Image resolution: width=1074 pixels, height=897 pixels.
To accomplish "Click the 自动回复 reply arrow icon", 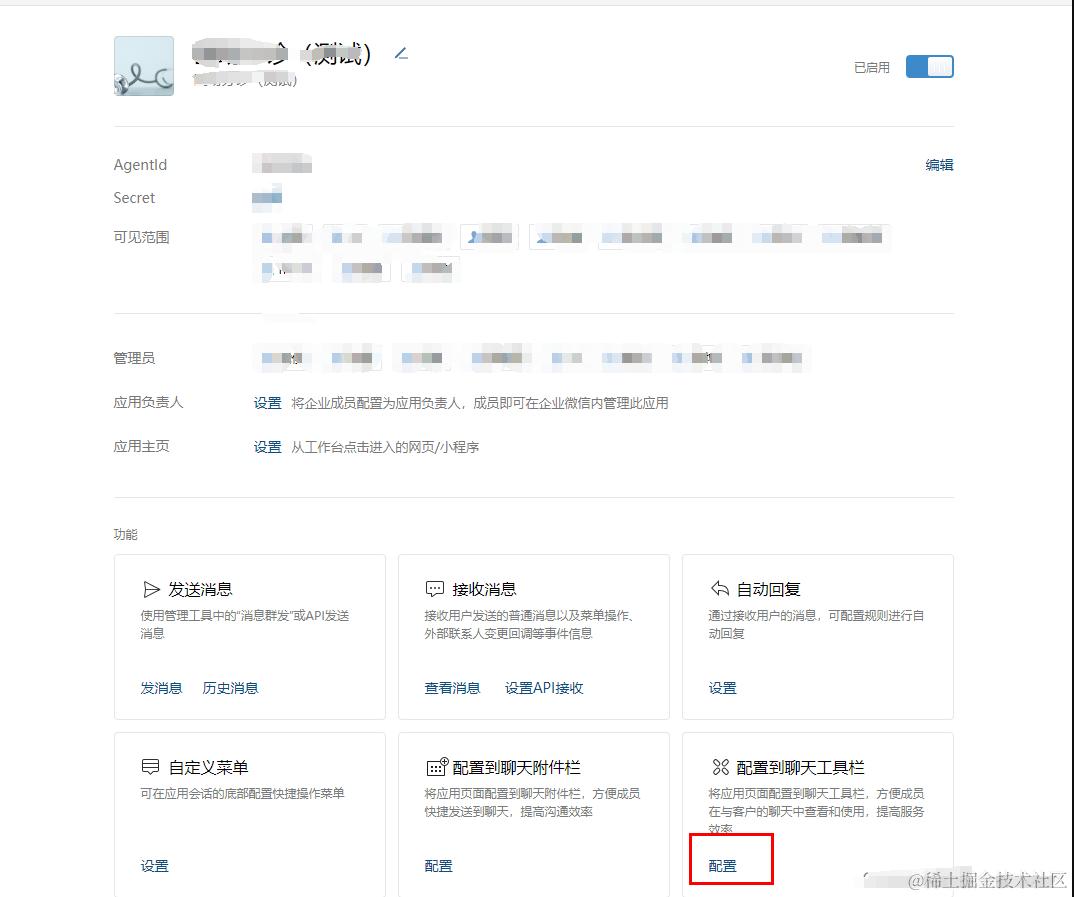I will pos(720,588).
